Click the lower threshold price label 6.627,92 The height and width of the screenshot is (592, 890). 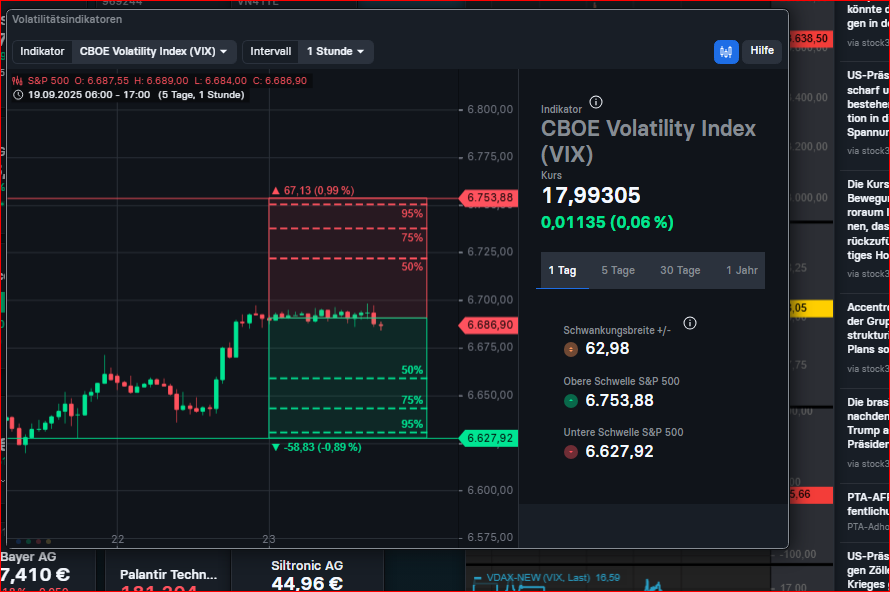point(490,438)
